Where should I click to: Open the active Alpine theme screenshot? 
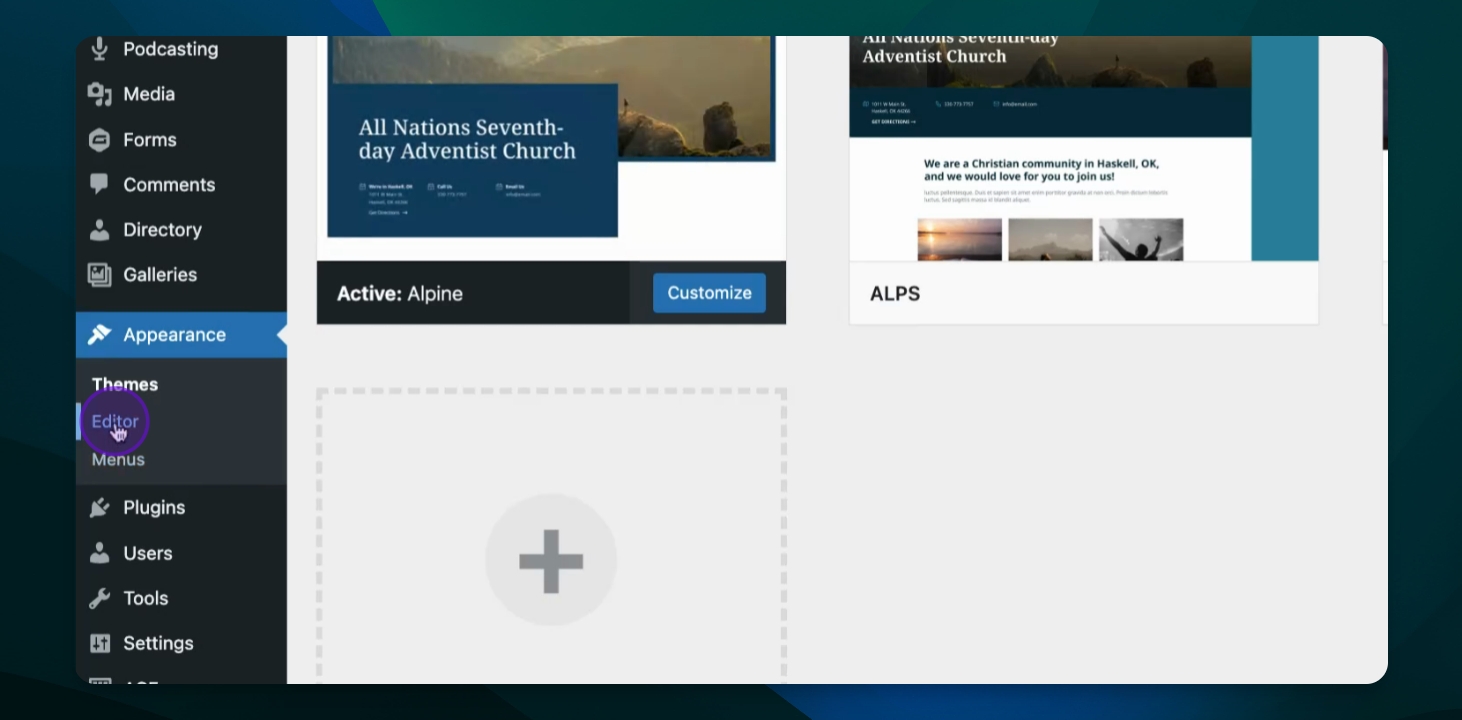pos(551,149)
